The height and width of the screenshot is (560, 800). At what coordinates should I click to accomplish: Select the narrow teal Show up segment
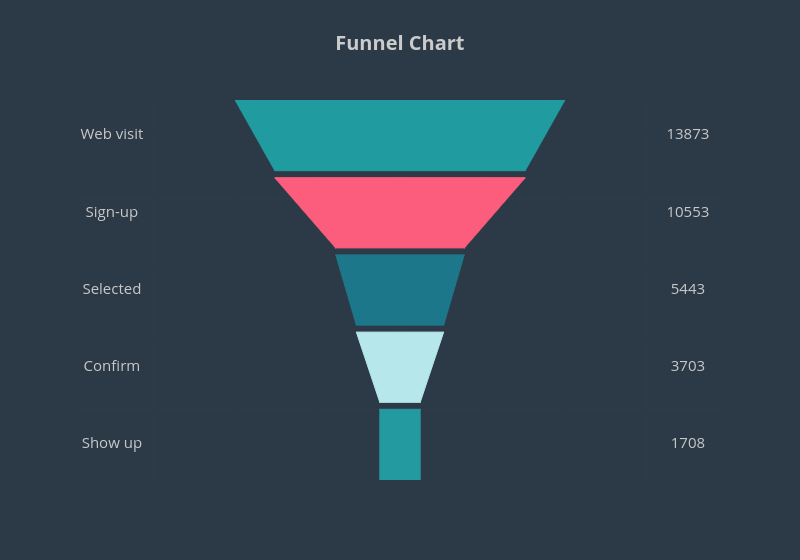click(x=400, y=444)
